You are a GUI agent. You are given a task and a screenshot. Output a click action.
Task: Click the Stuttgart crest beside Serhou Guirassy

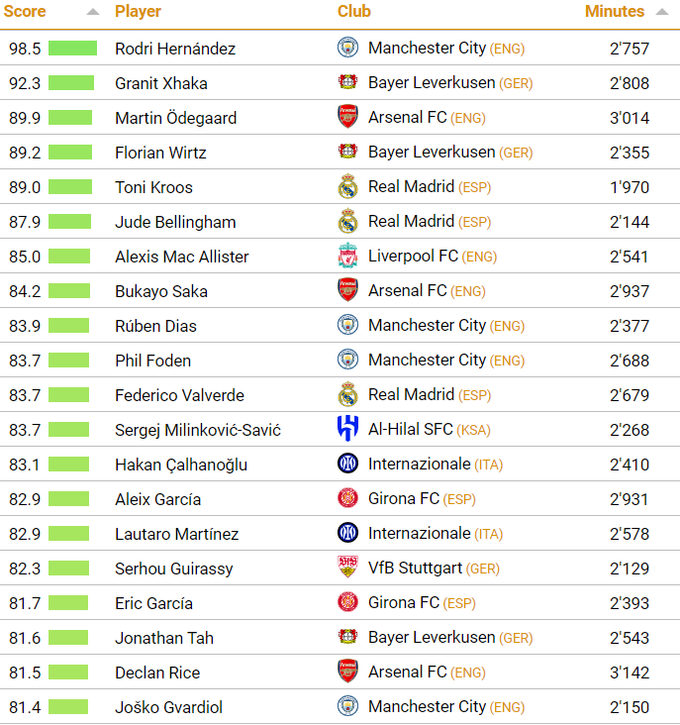click(x=348, y=568)
